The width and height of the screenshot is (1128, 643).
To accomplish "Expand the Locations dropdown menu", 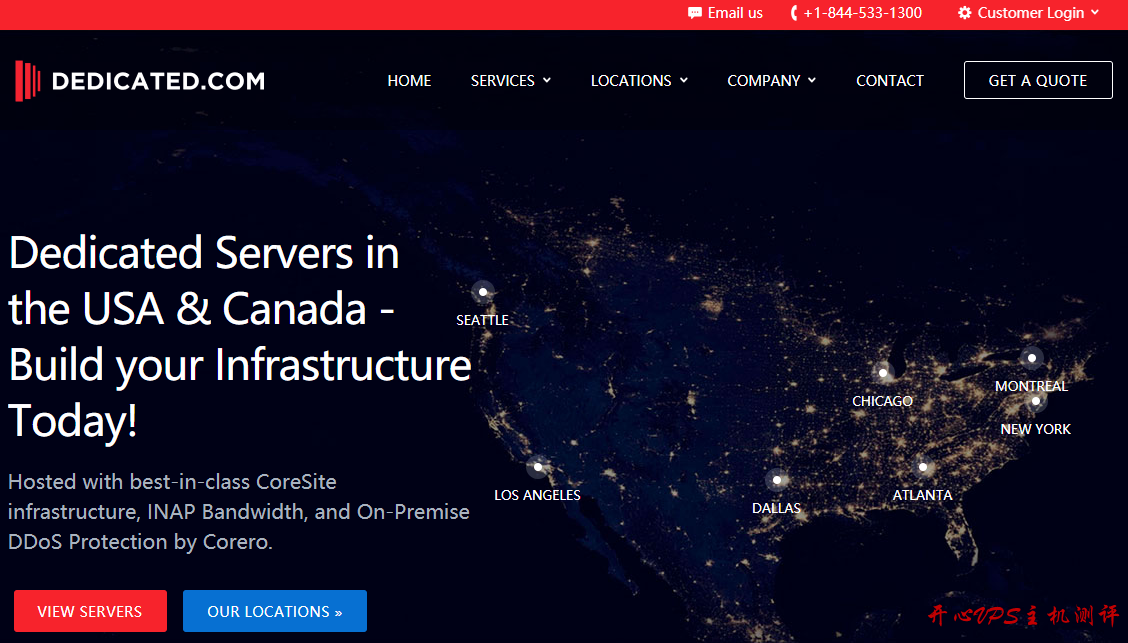I will click(x=639, y=81).
